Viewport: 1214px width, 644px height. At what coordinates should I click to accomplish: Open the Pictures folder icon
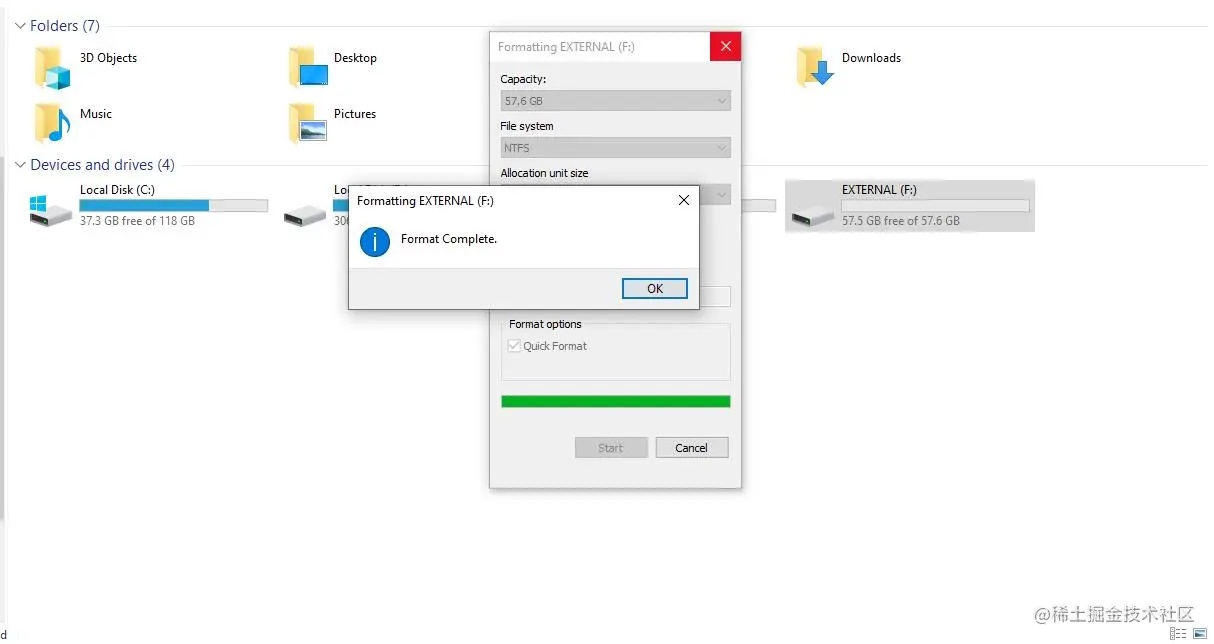click(x=308, y=123)
